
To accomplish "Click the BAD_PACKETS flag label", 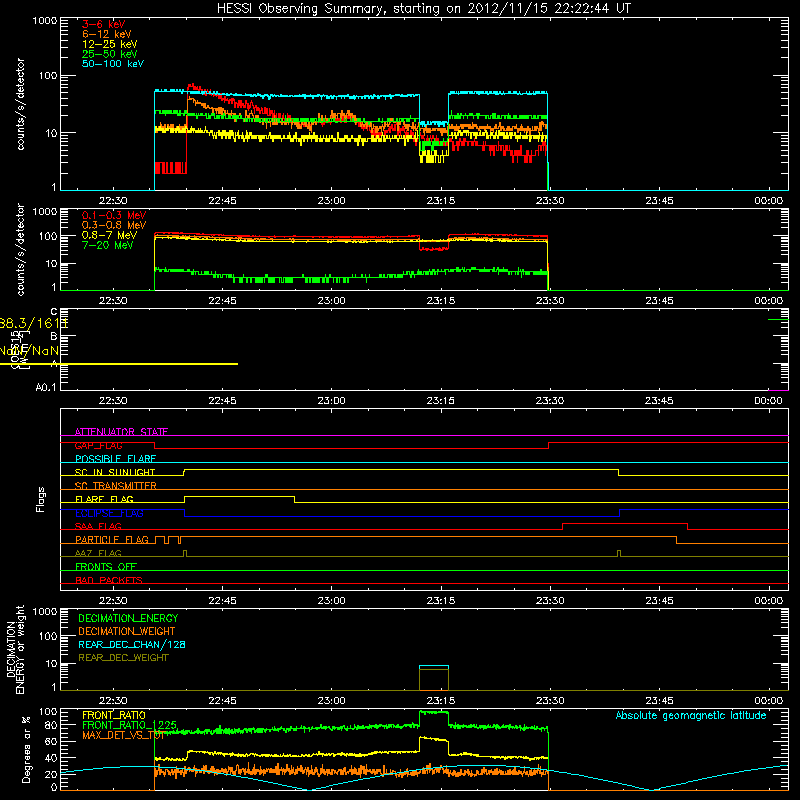I will pyautogui.click(x=109, y=580).
